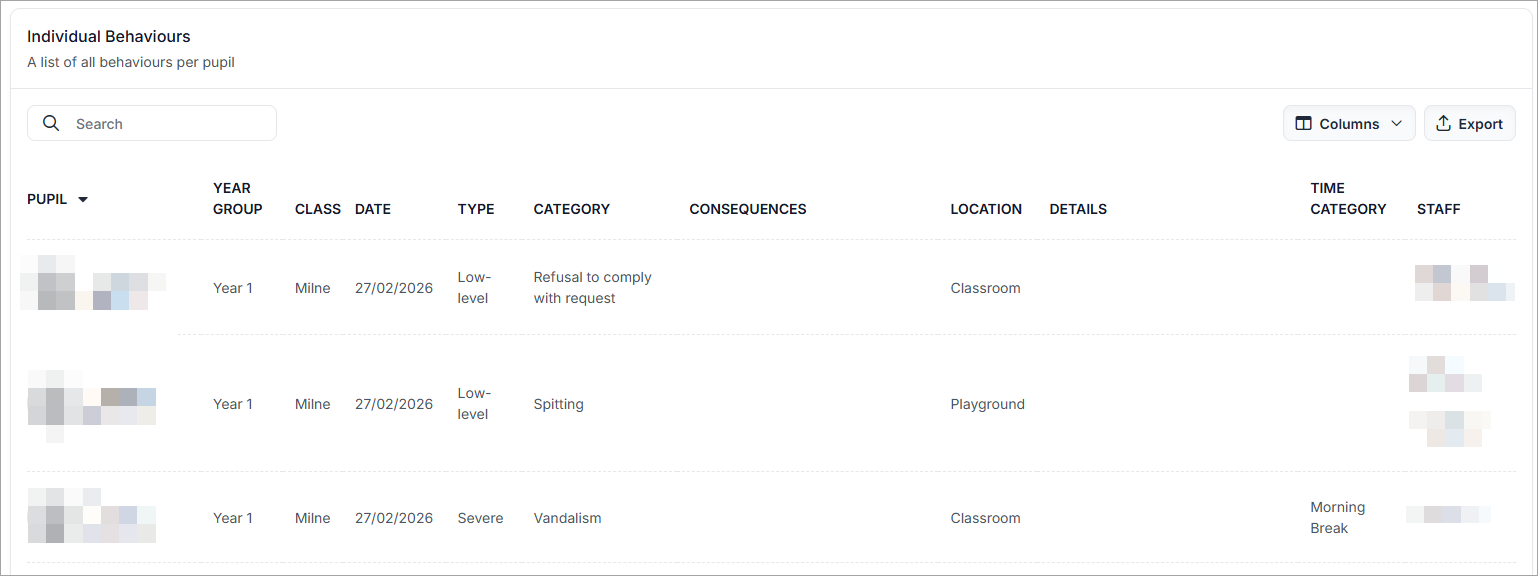Click the search magnifier icon
The image size is (1538, 576).
[51, 123]
